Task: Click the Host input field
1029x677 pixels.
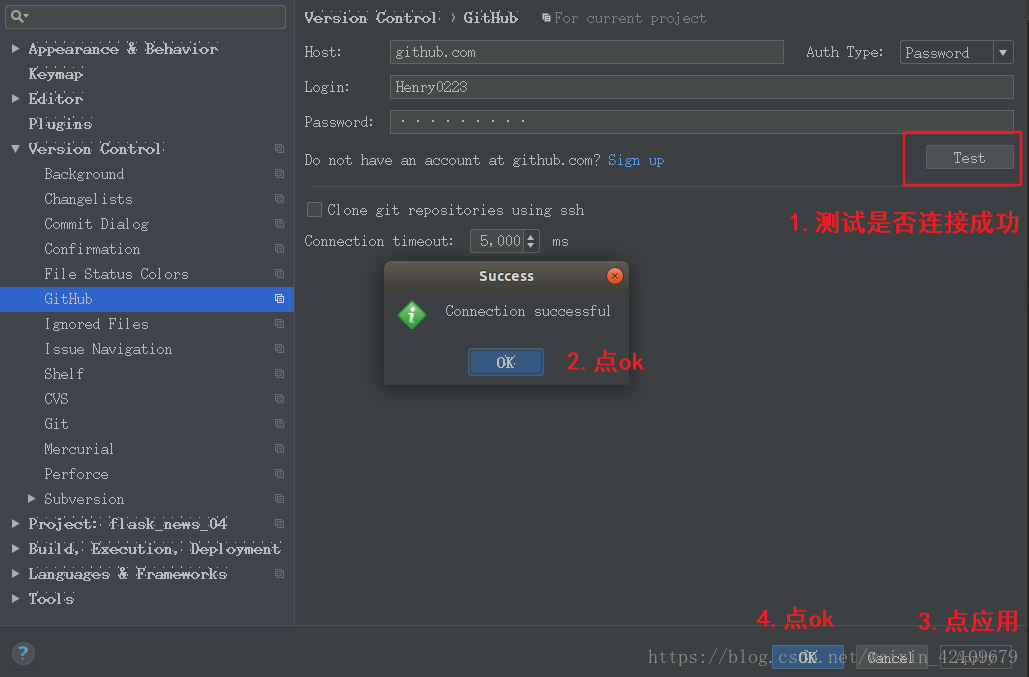Action: pyautogui.click(x=586, y=52)
